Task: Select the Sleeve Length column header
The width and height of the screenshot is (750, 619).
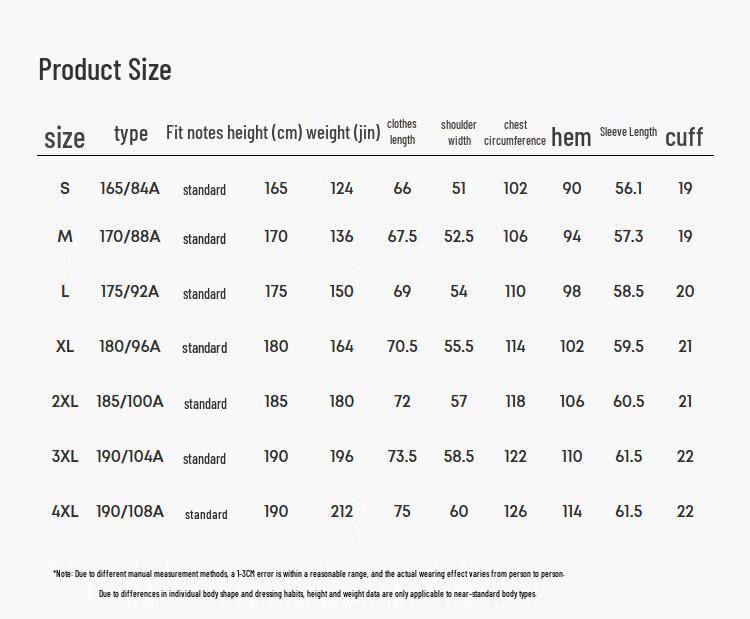Action: point(628,132)
